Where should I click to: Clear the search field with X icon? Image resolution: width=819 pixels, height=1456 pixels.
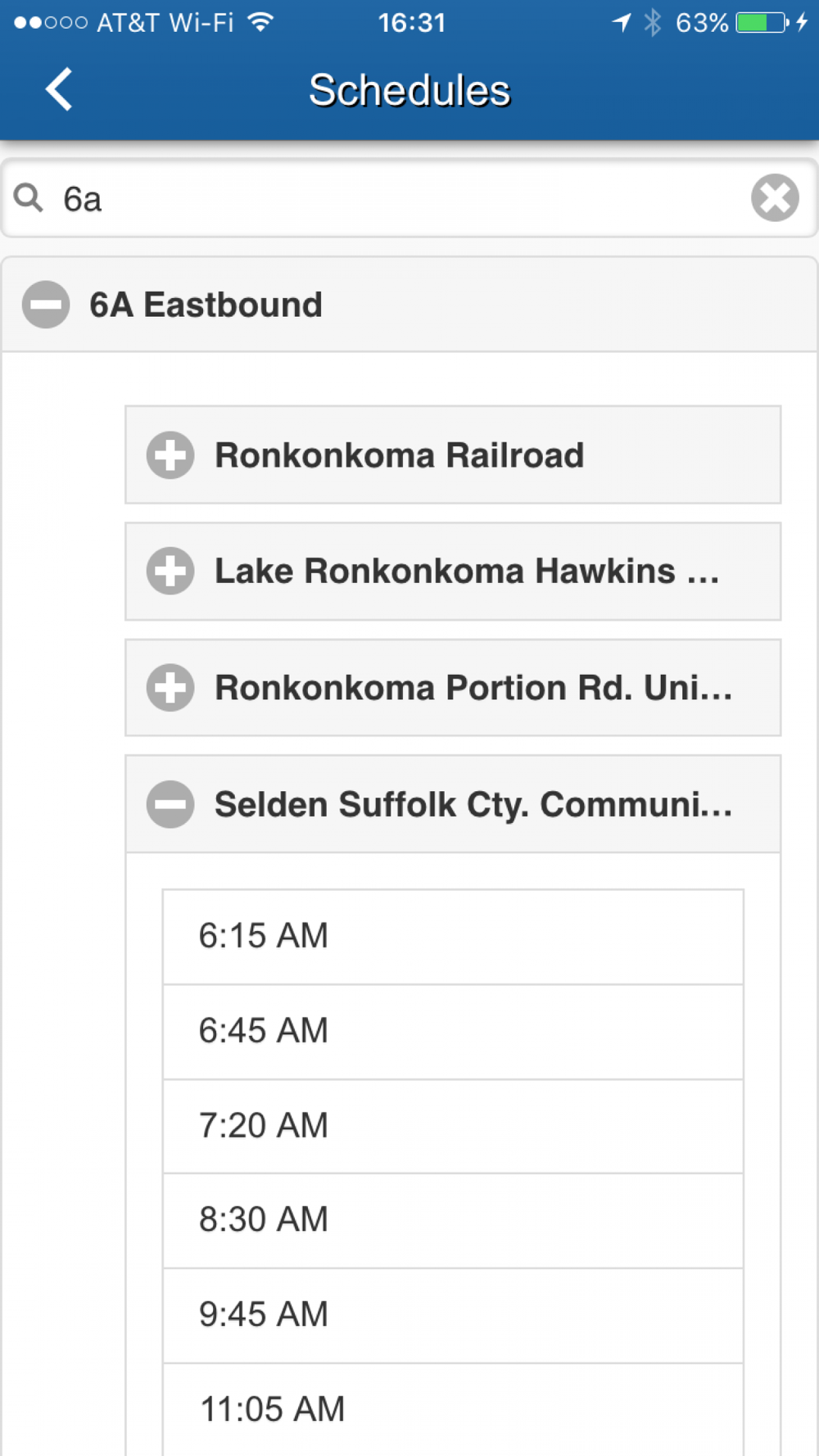[775, 198]
